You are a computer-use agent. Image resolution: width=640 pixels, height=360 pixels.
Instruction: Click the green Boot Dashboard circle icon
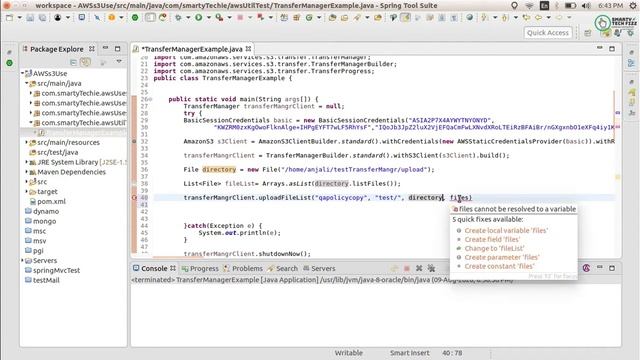135,18
